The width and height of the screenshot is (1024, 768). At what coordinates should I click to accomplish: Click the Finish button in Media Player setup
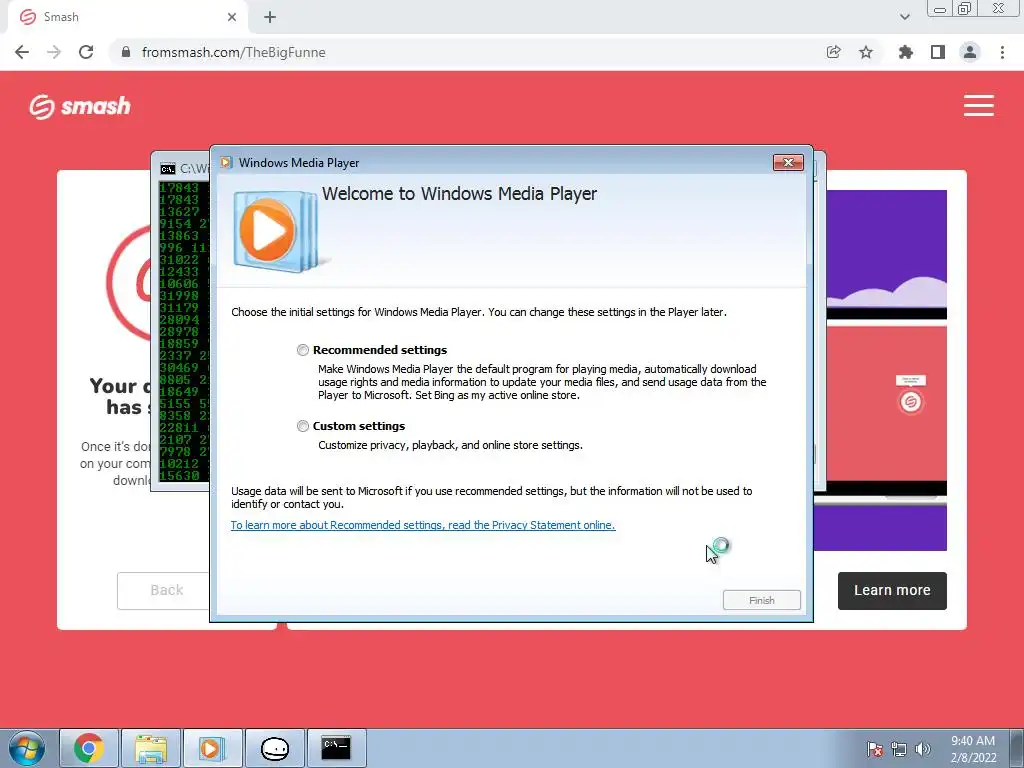click(761, 600)
